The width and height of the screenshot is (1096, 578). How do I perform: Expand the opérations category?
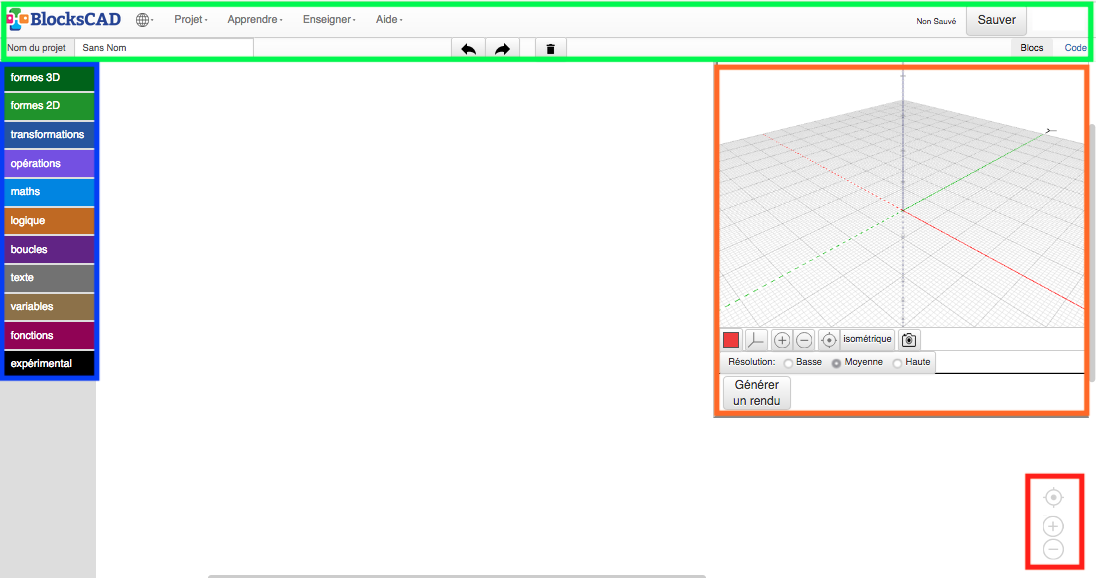[x=49, y=163]
